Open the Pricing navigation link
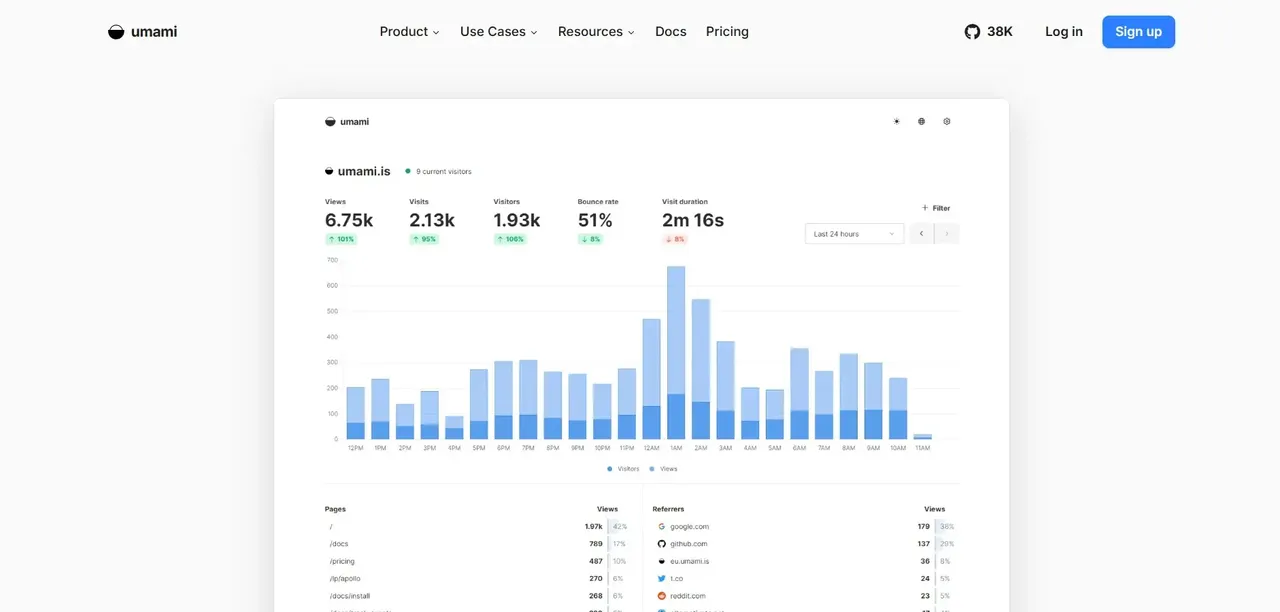1280x612 pixels. click(x=727, y=32)
